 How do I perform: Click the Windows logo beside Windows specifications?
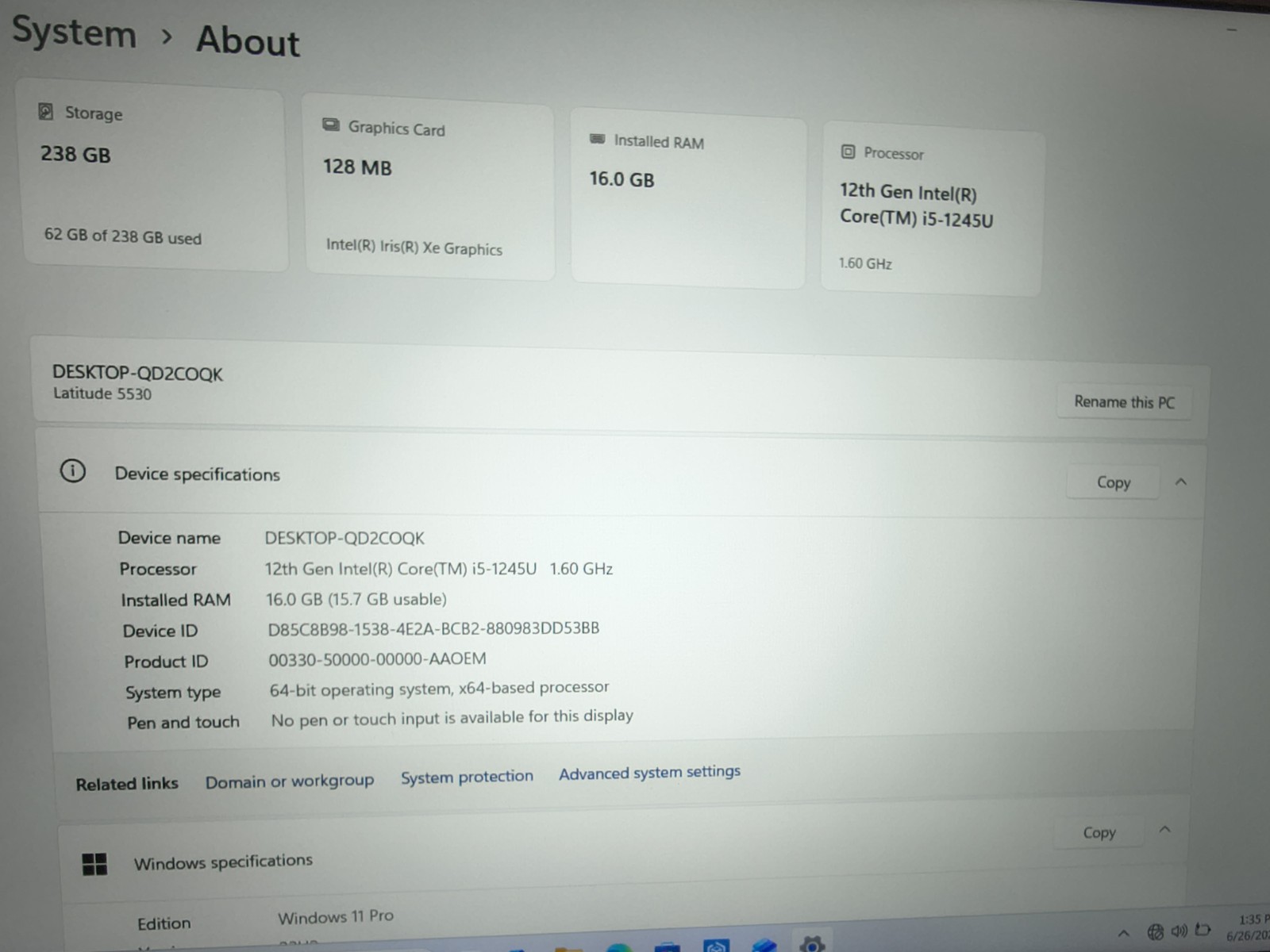94,864
